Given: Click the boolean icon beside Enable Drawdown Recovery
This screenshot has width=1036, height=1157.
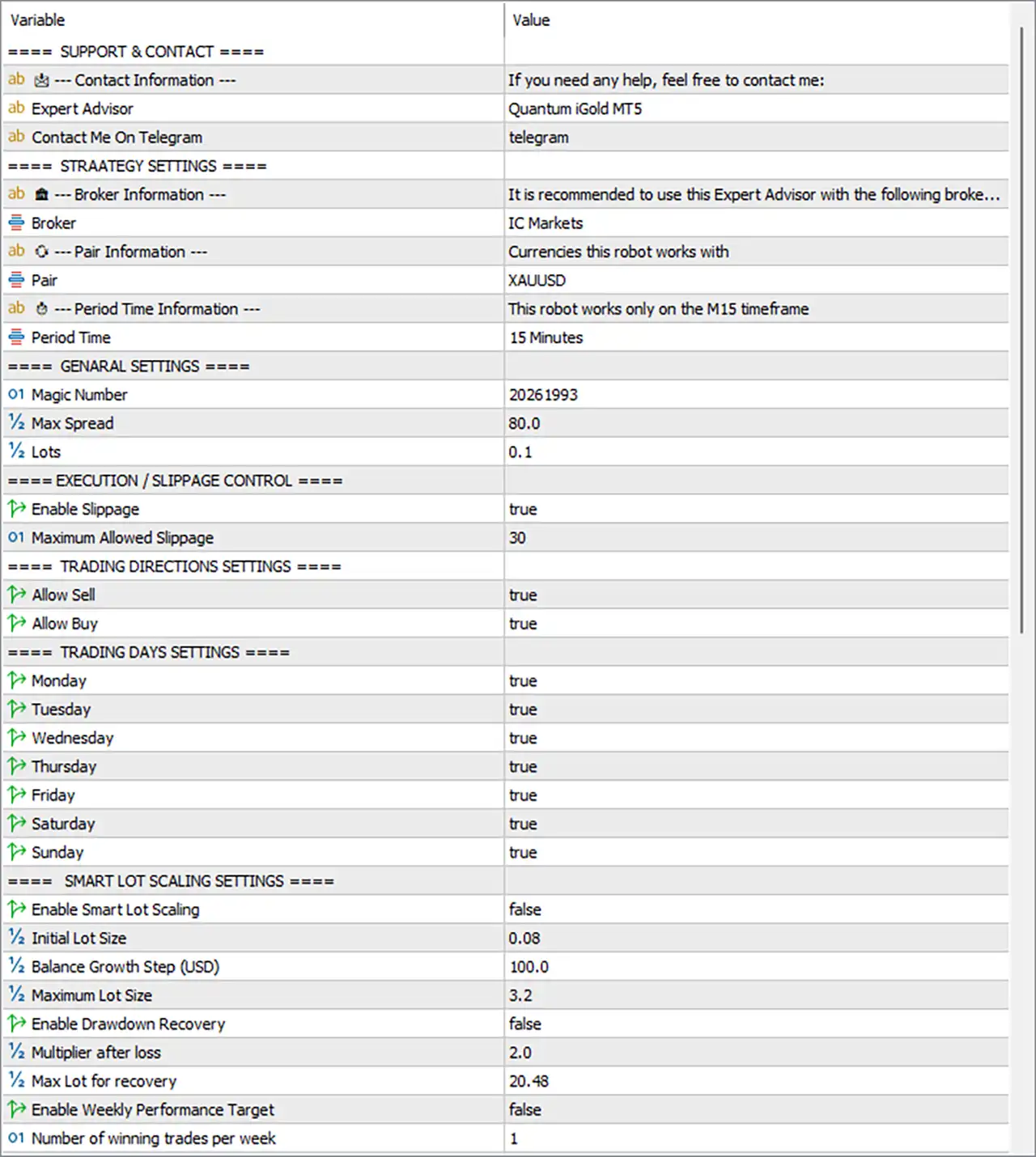Looking at the screenshot, I should 16,1023.
